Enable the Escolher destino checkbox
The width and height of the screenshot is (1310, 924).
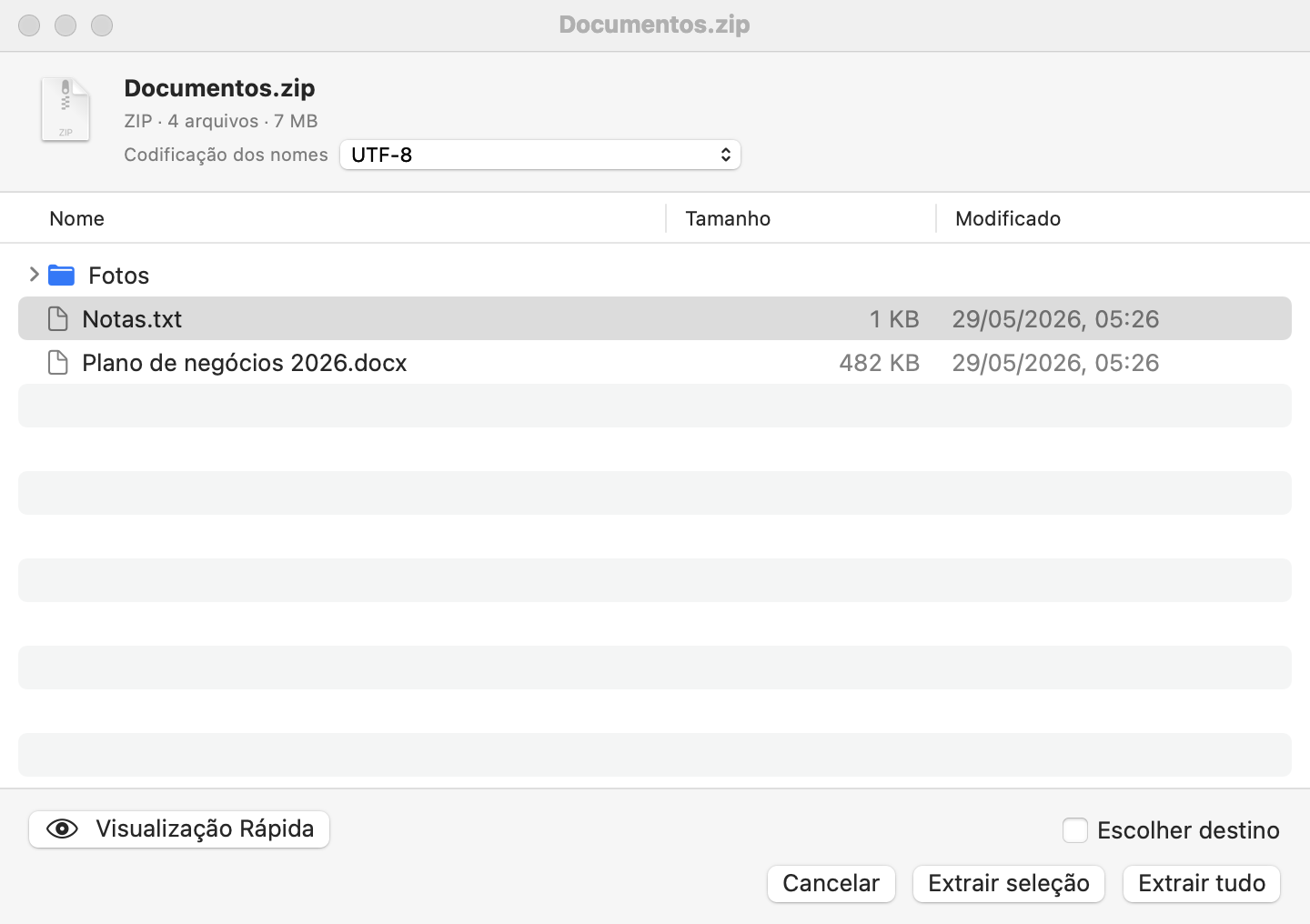tap(1075, 829)
